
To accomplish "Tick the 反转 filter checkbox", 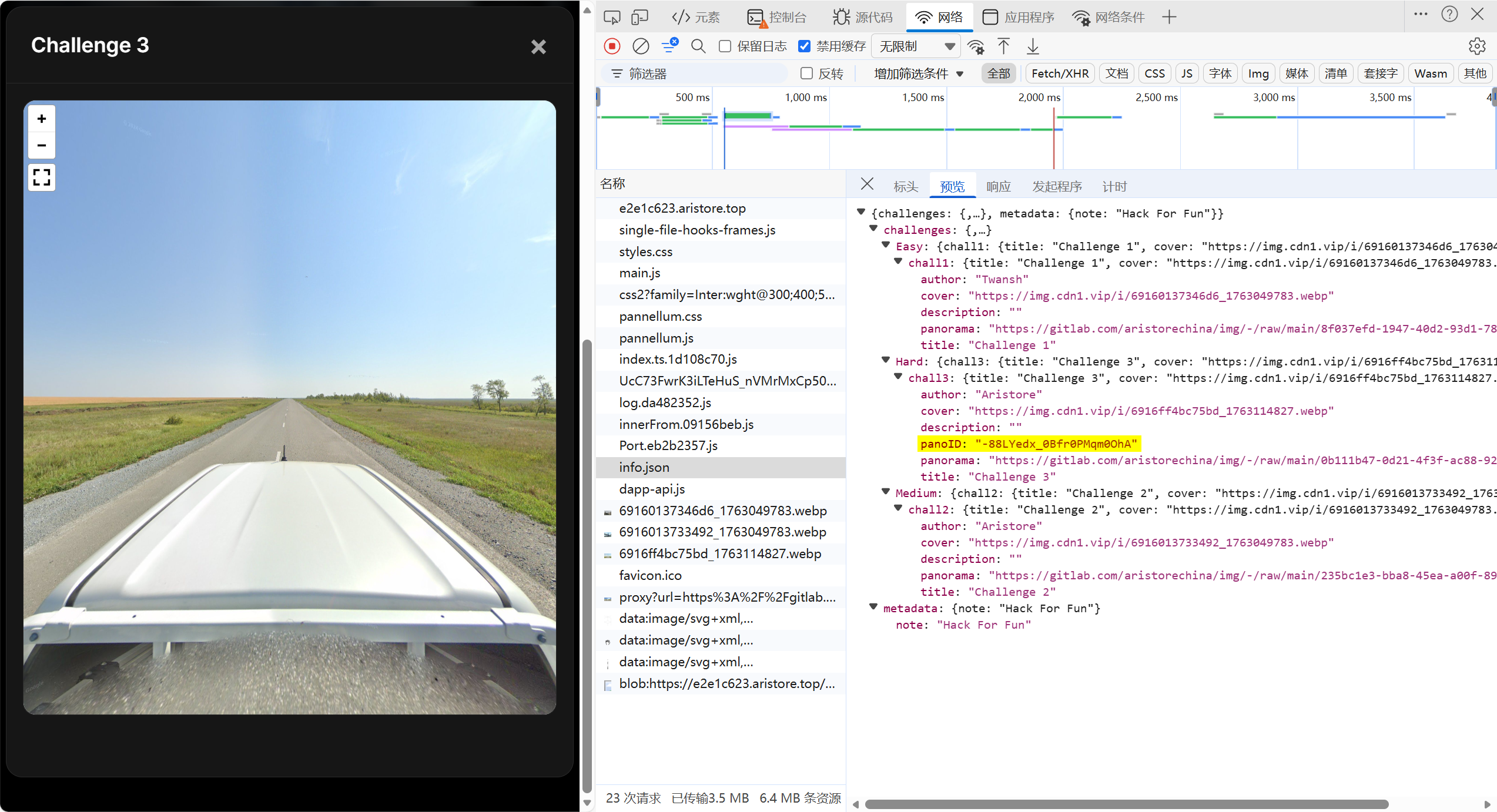I will [x=806, y=73].
